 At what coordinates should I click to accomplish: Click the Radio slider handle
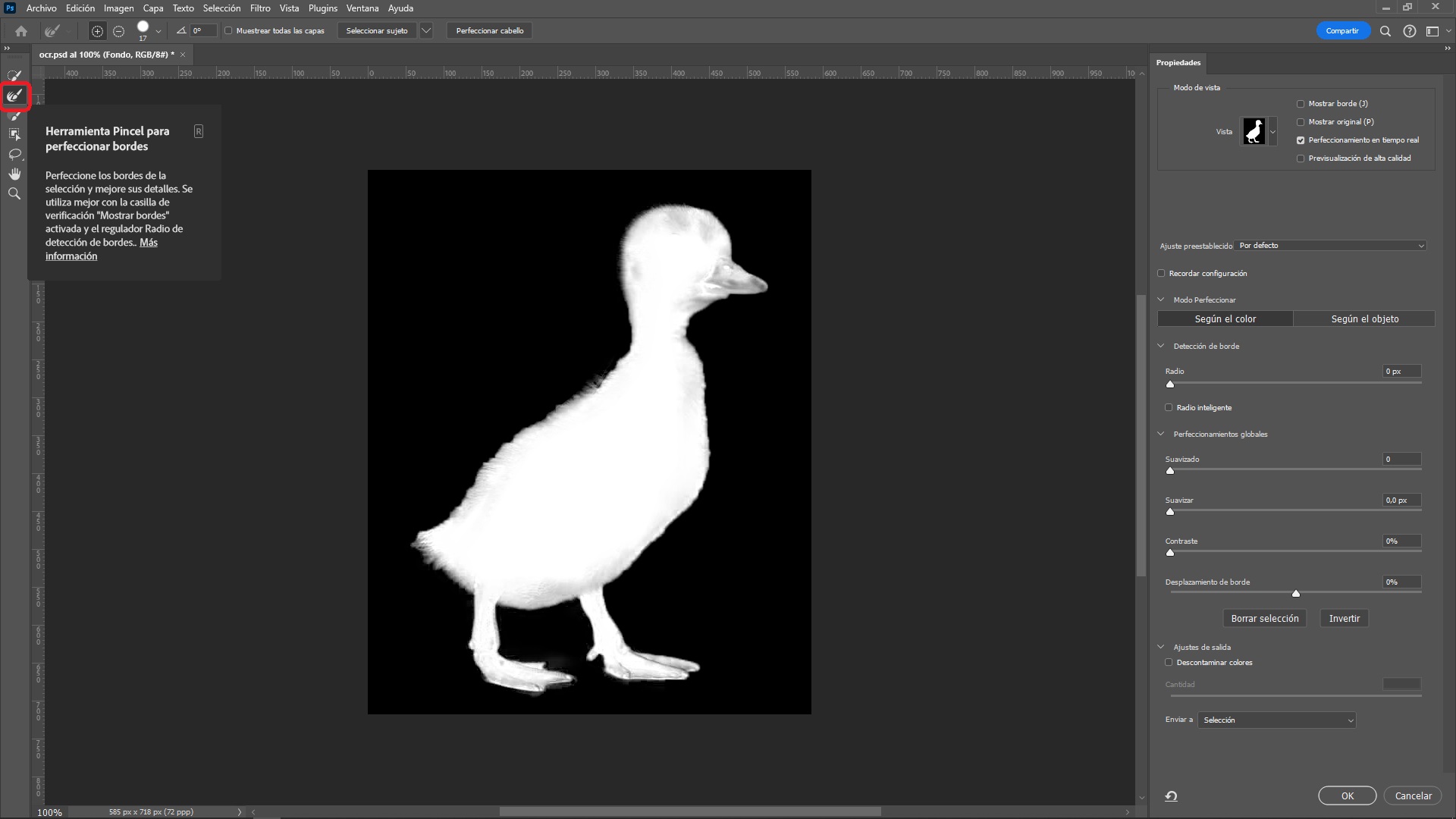pyautogui.click(x=1170, y=384)
